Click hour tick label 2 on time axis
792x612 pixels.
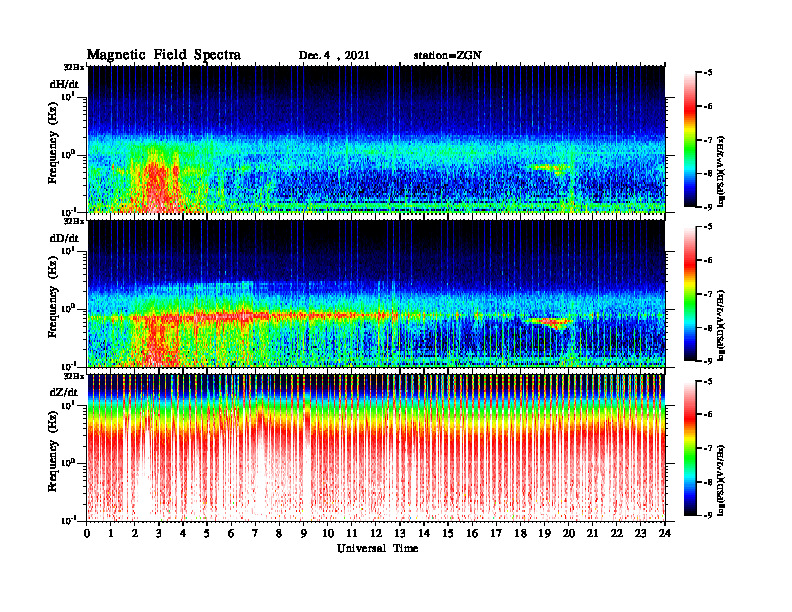pos(135,533)
